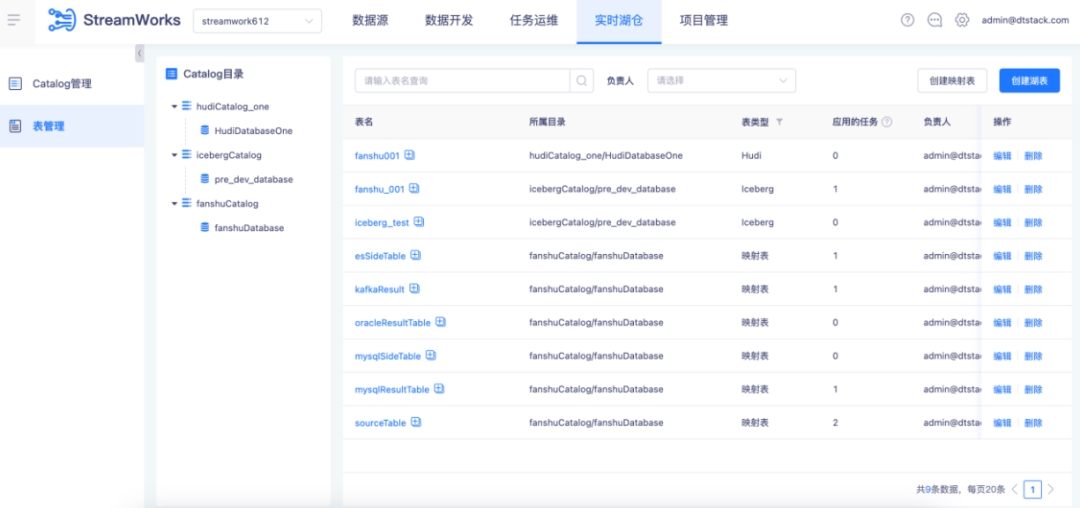Image resolution: width=1080 pixels, height=508 pixels.
Task: Click the hamburger menu icon
Action: [14, 19]
